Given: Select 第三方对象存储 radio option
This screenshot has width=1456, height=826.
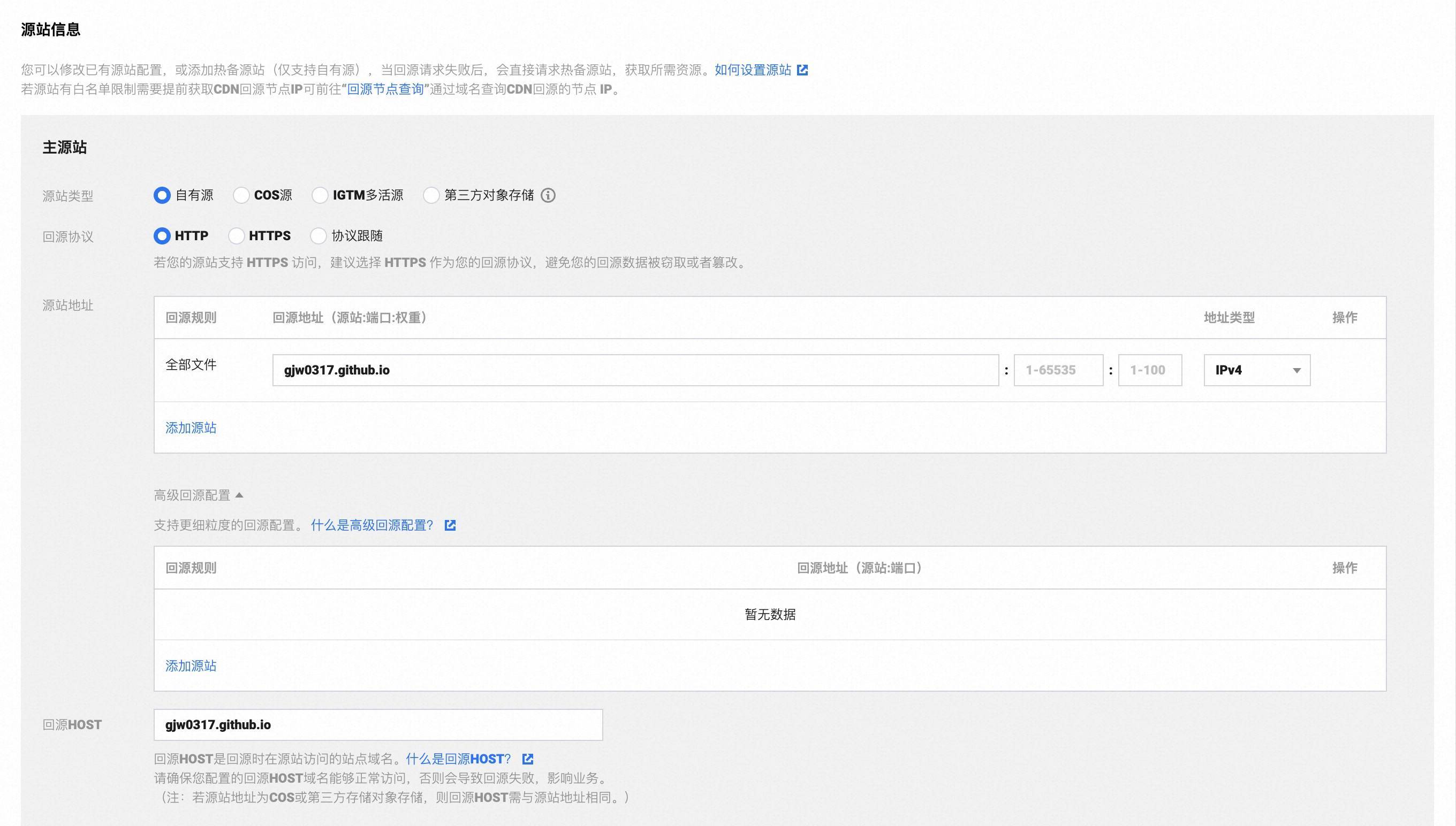Looking at the screenshot, I should (x=431, y=195).
